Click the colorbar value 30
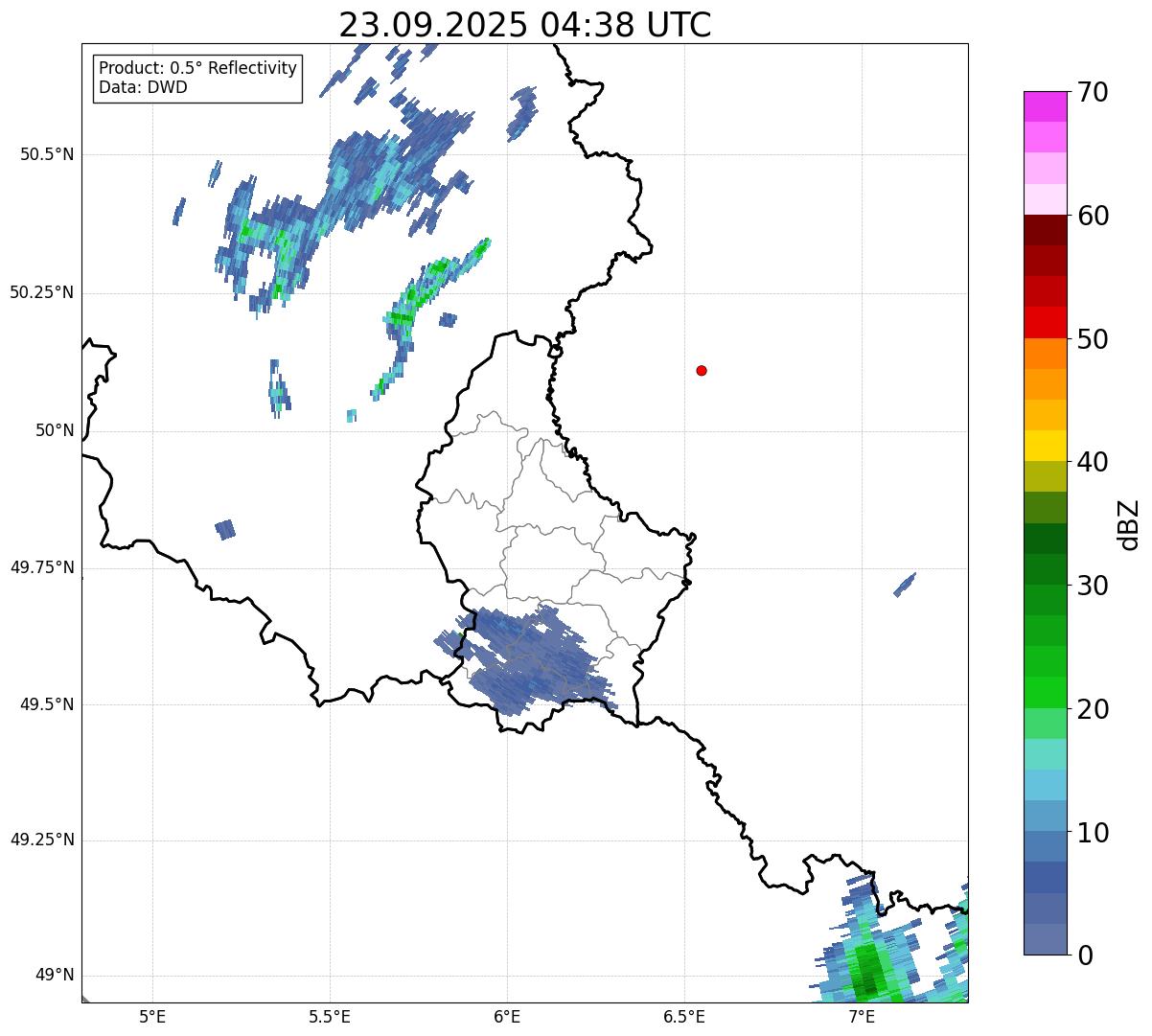Screen dimensions: 1152x1036 point(1093,586)
